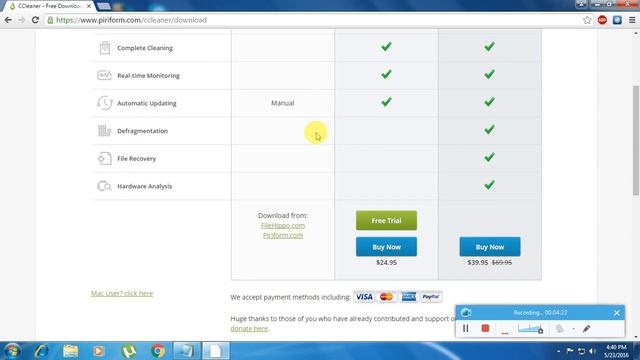Open uTorrent from the taskbar

(x=129, y=351)
